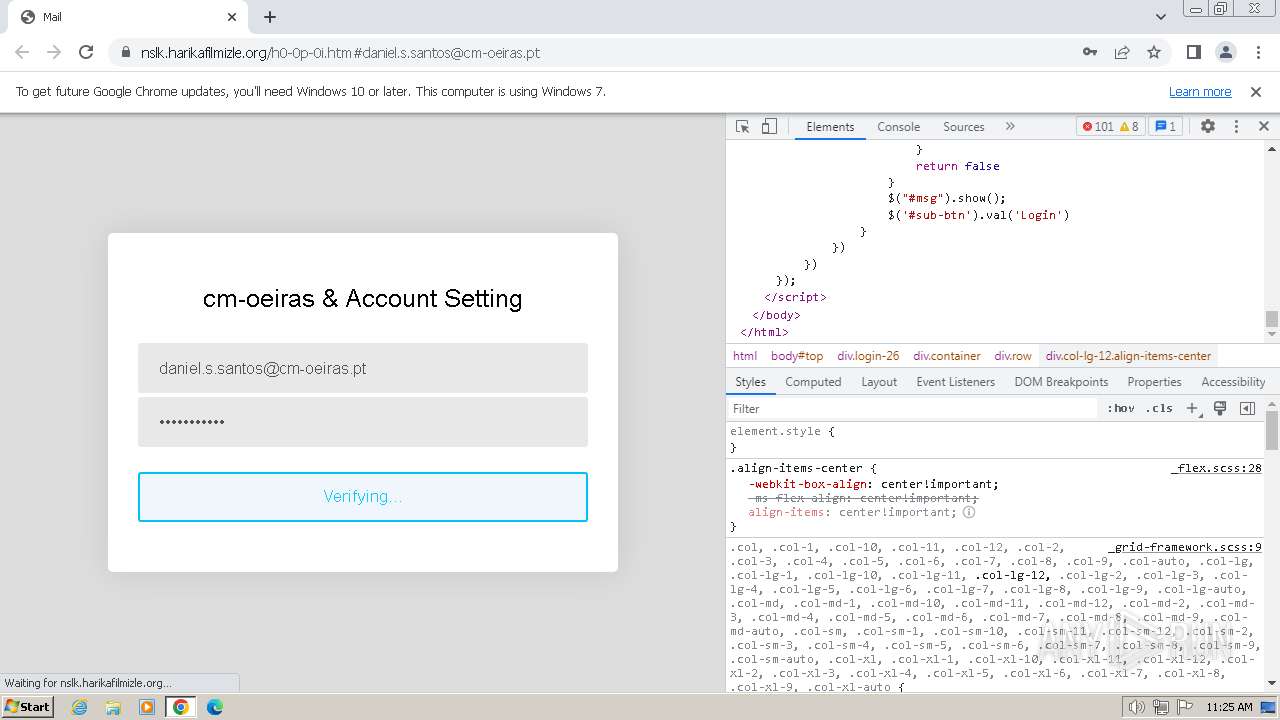Screen dimensions: 1280x720
Task: Toggle the rendering emulations paintbrush icon
Action: point(1220,409)
